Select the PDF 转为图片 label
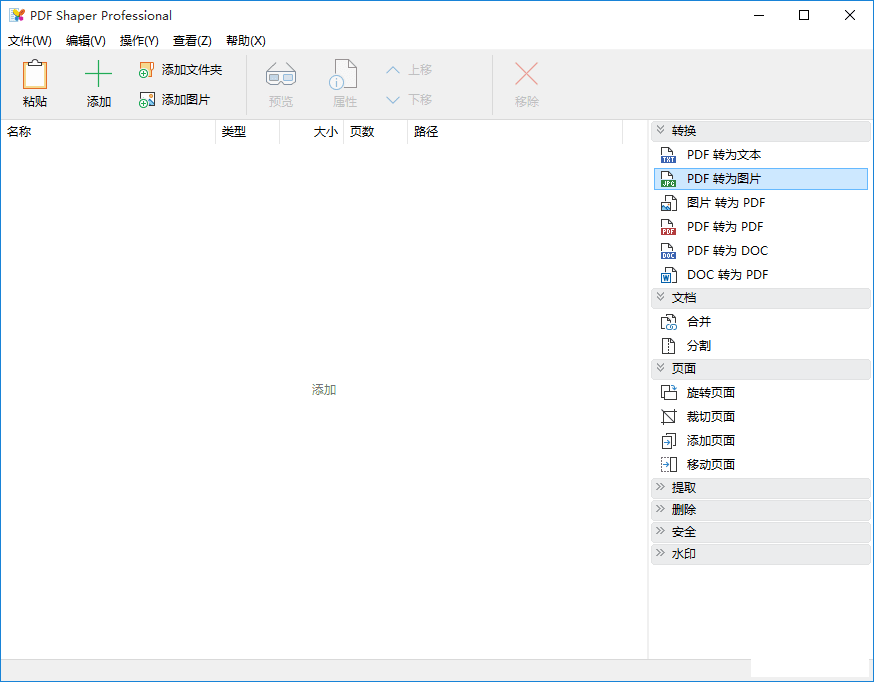874x682 pixels. [x=724, y=179]
